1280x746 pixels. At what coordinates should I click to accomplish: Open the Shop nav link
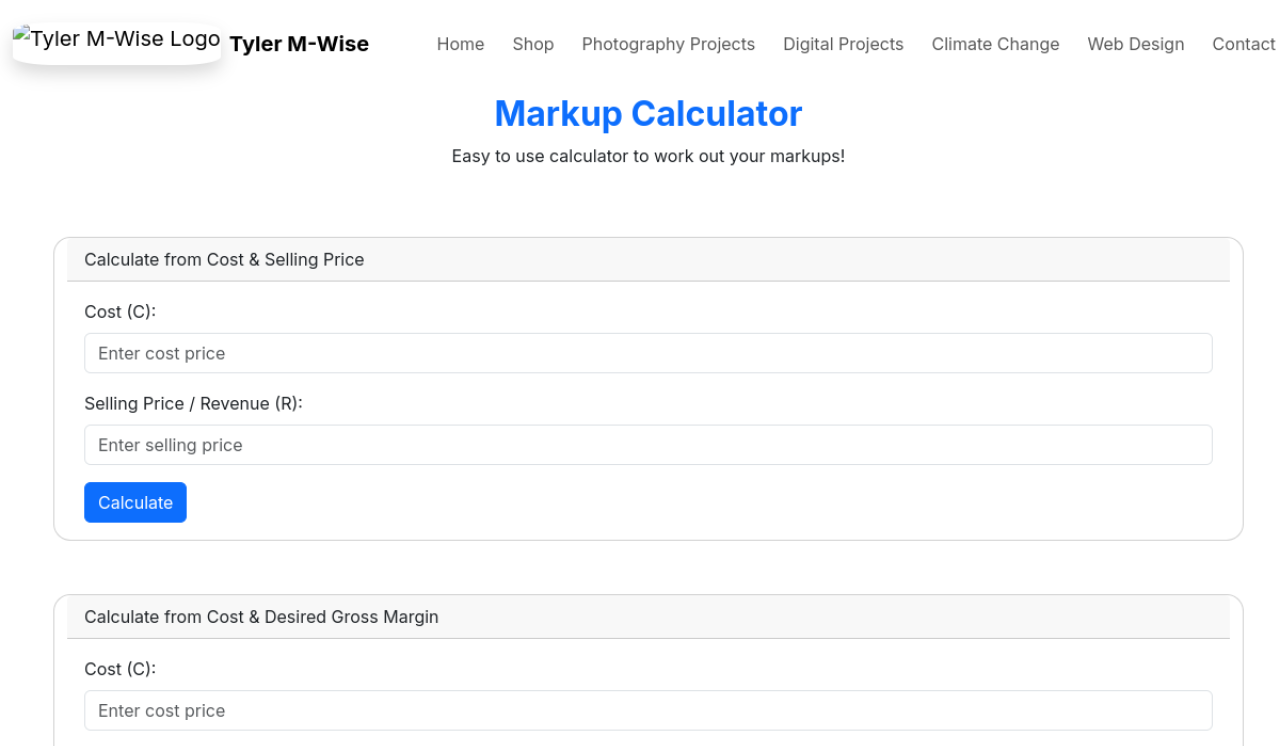coord(533,44)
